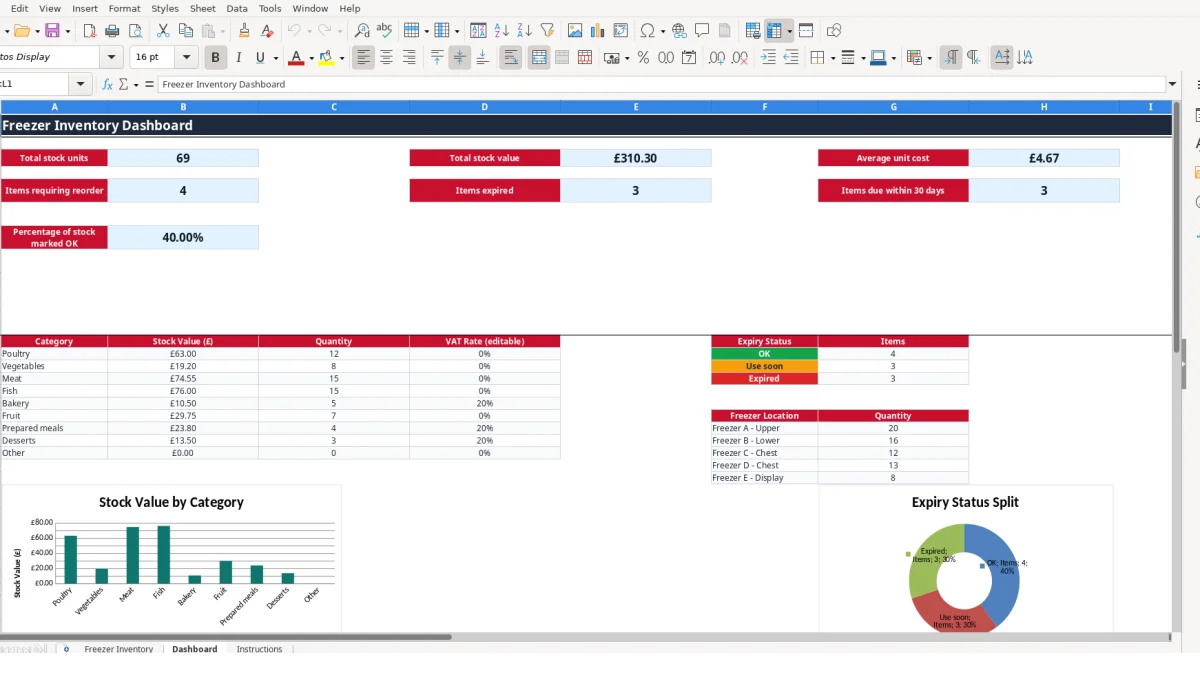Select column header G
This screenshot has width=1200, height=675.
893,107
